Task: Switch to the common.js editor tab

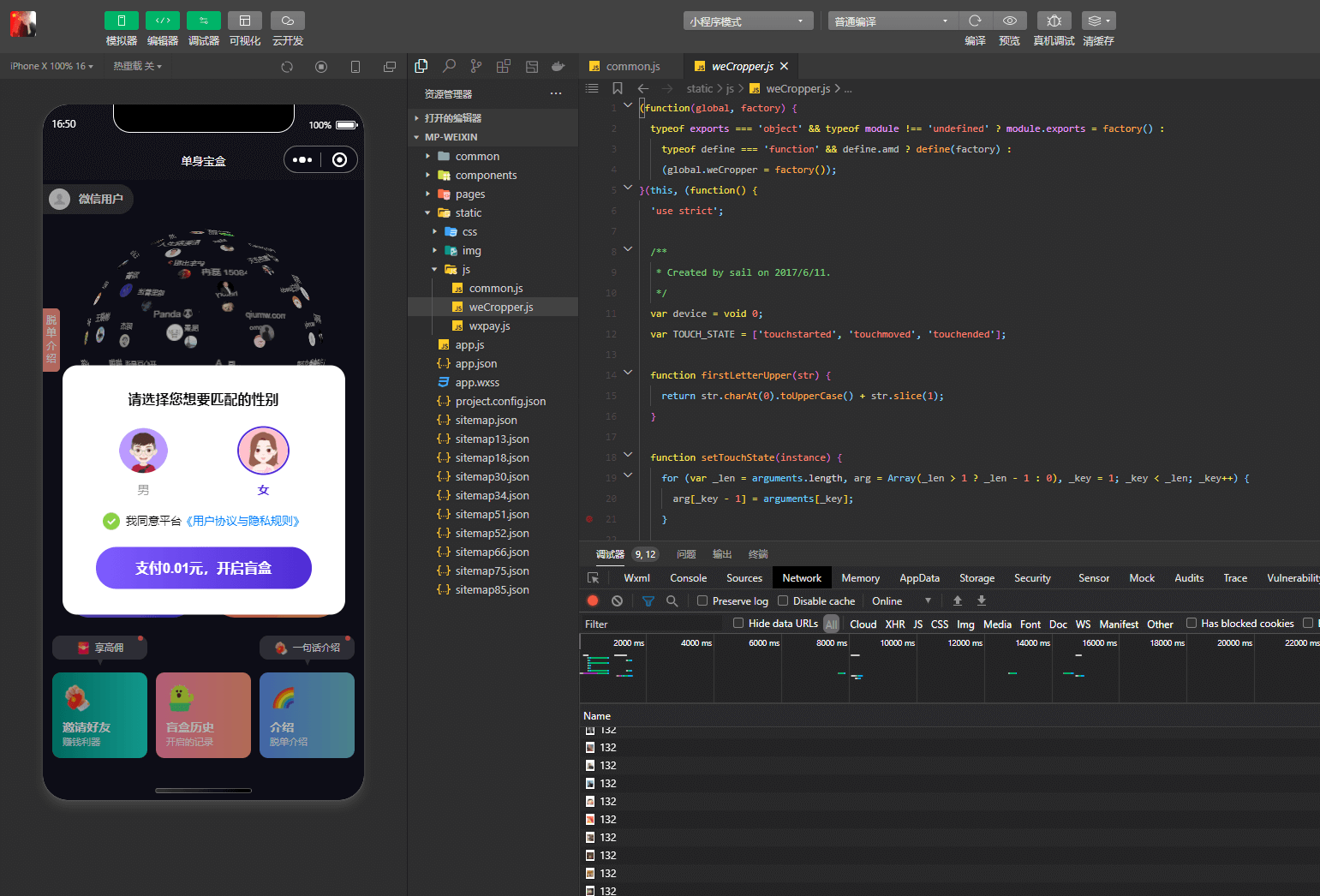Action: coord(632,67)
